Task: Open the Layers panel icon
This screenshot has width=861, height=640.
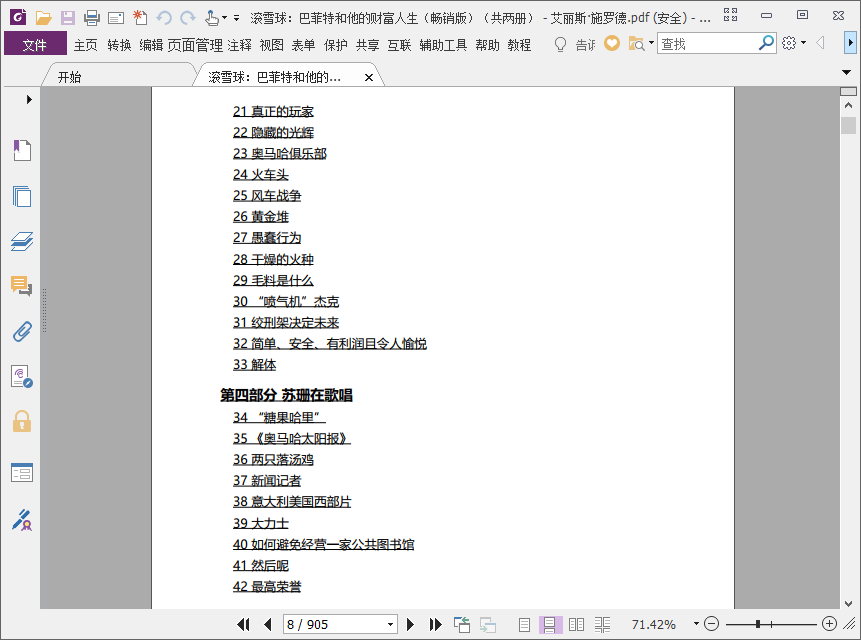Action: point(22,241)
